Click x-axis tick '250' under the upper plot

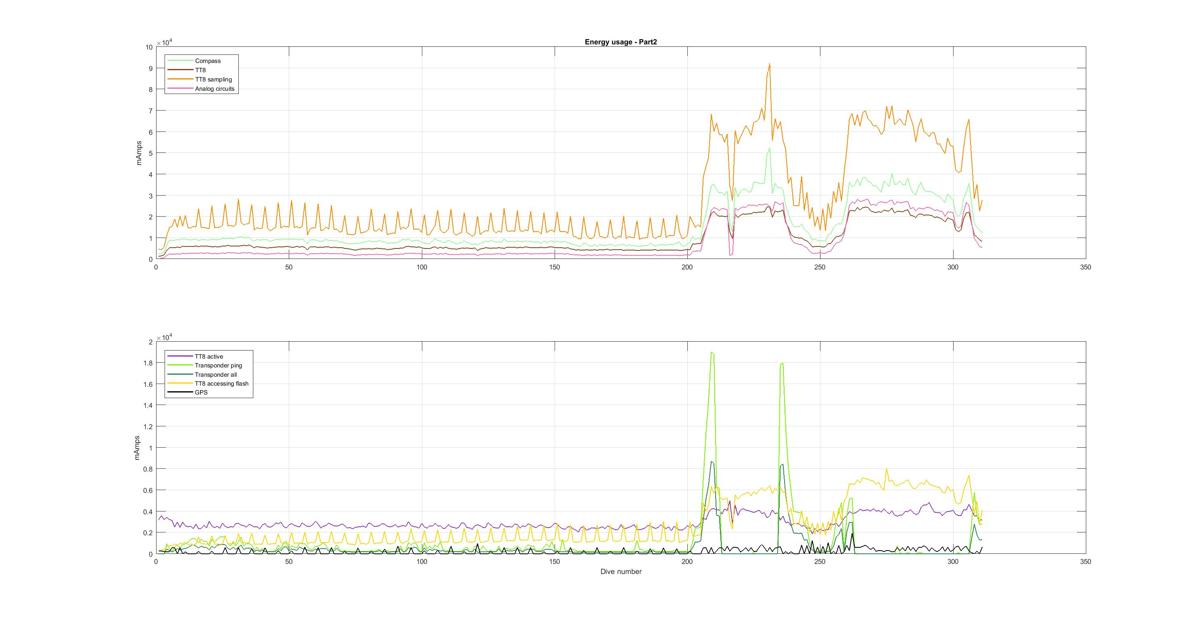tap(820, 267)
